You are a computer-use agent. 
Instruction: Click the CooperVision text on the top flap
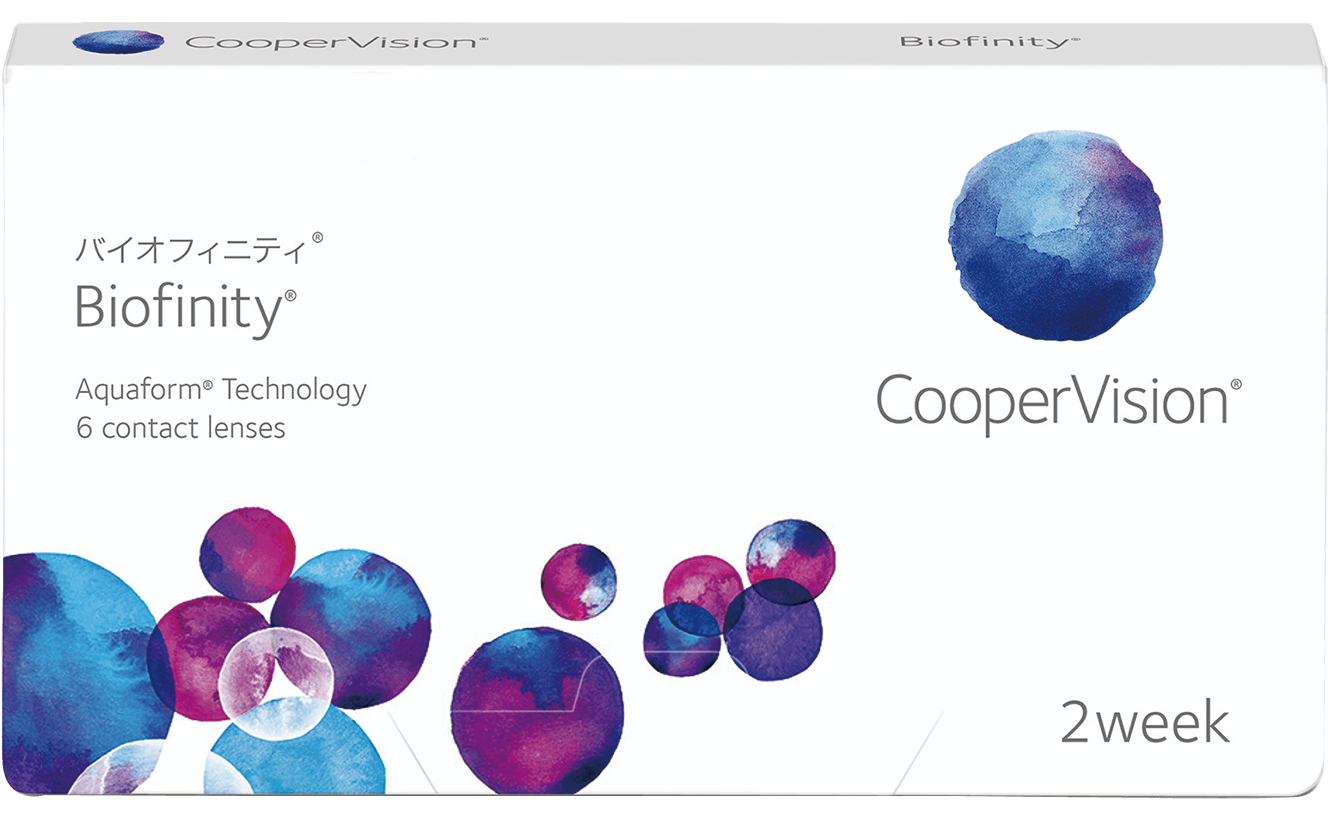[336, 43]
